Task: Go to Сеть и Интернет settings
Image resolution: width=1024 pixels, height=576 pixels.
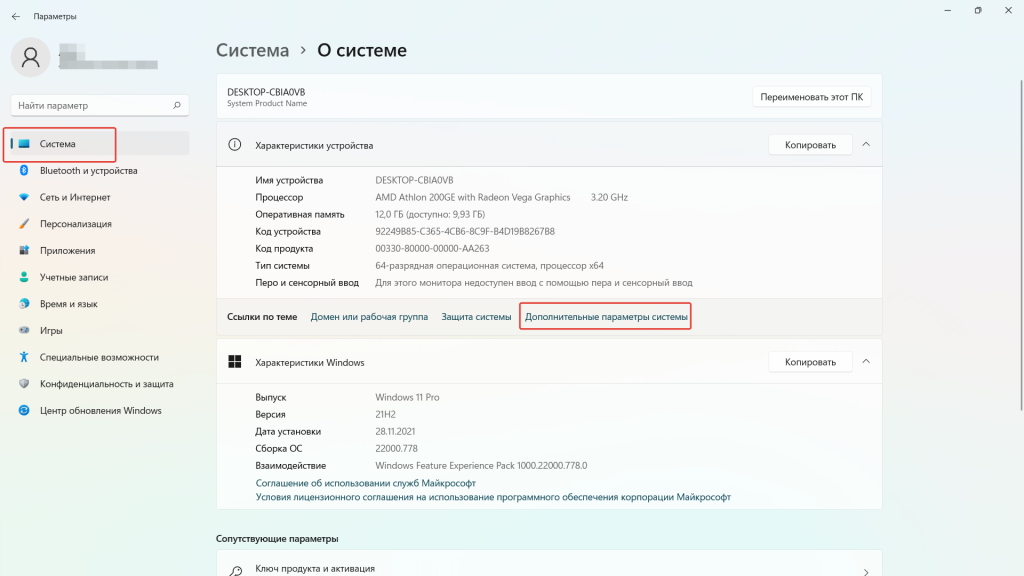Action: (99, 197)
